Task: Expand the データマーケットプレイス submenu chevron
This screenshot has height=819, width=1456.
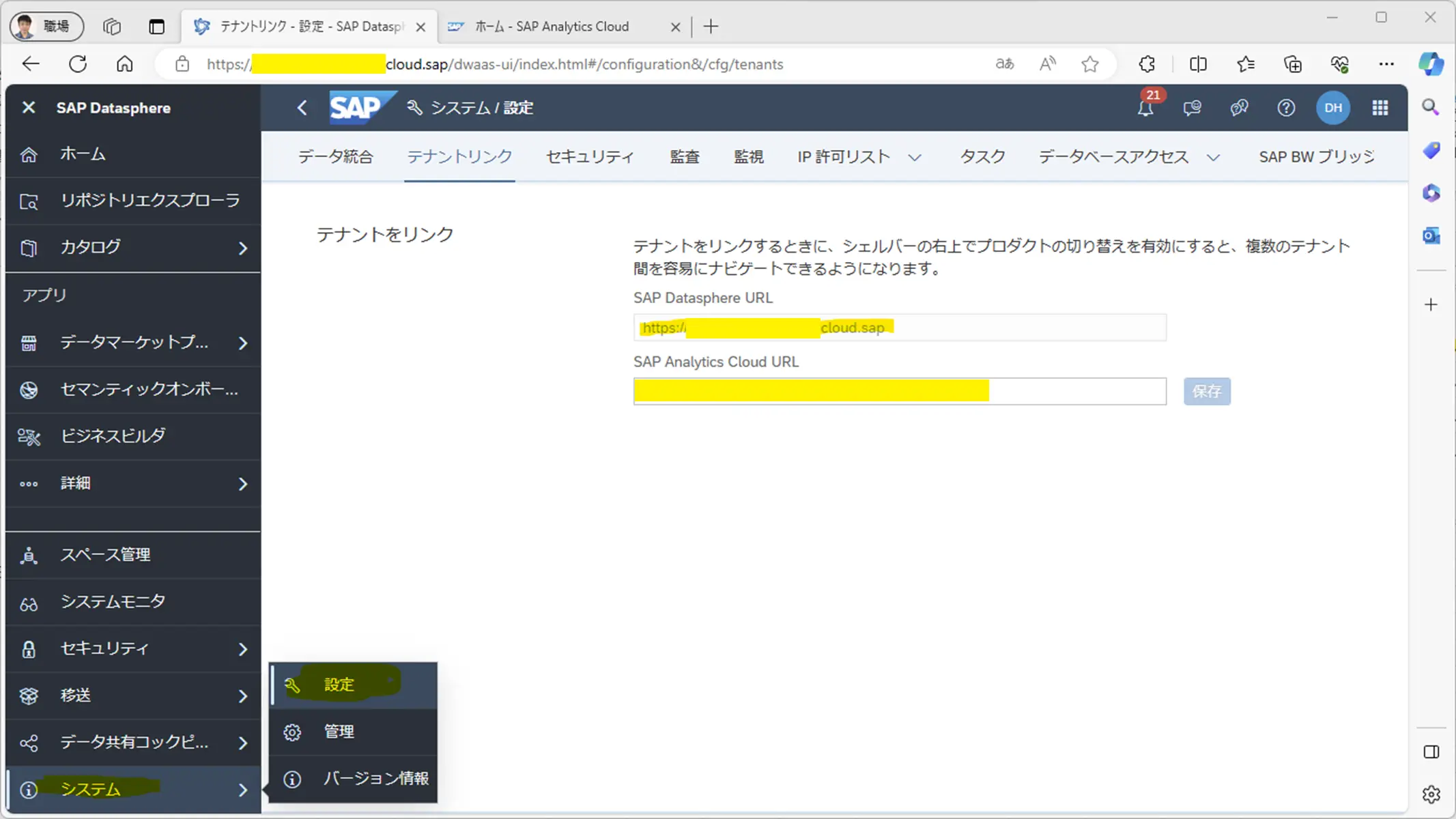Action: tap(243, 343)
